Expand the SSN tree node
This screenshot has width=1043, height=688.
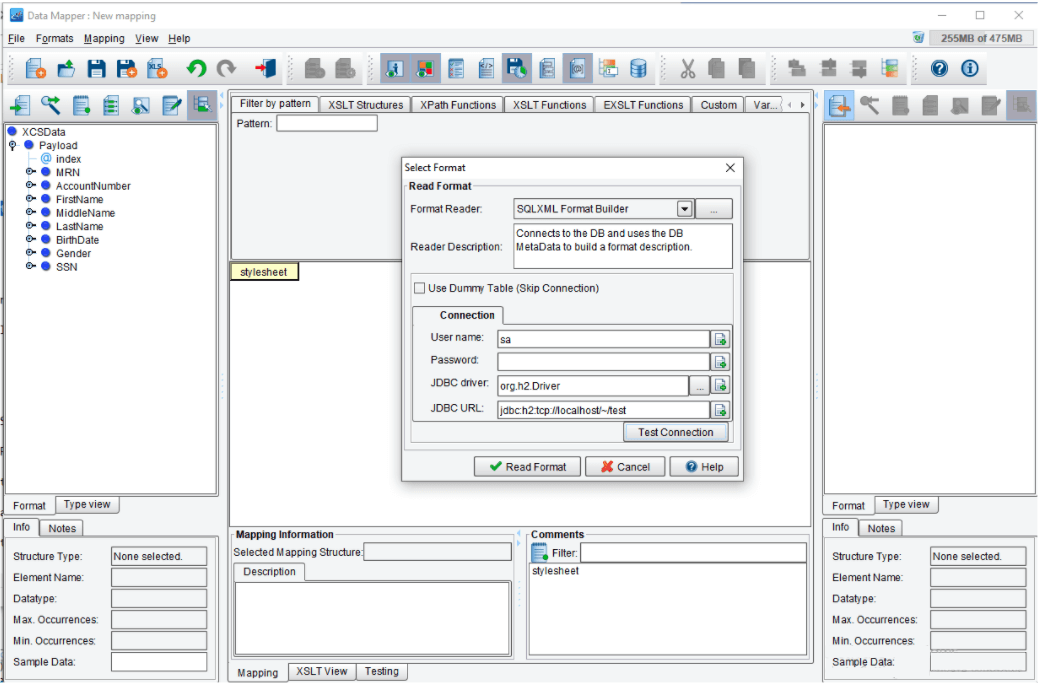click(31, 266)
